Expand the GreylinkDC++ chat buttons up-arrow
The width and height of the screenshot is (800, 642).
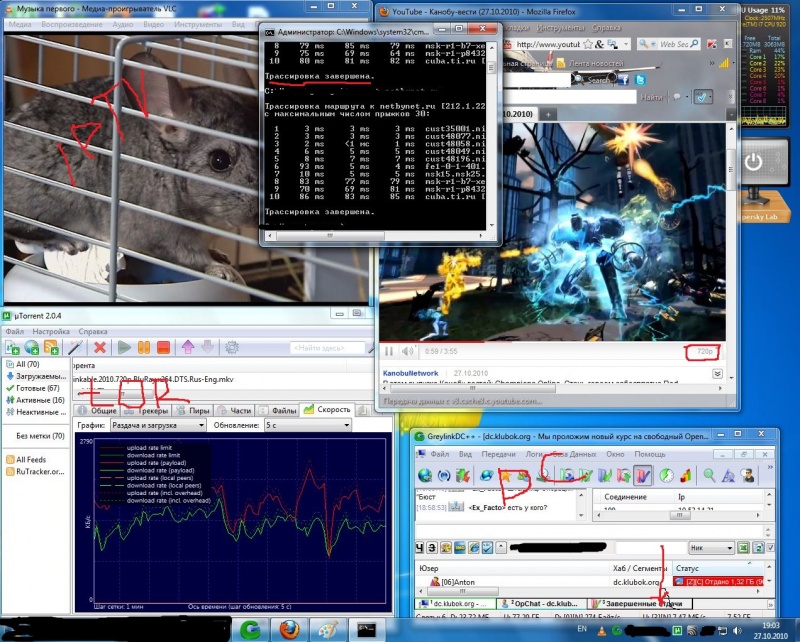pyautogui.click(x=501, y=548)
